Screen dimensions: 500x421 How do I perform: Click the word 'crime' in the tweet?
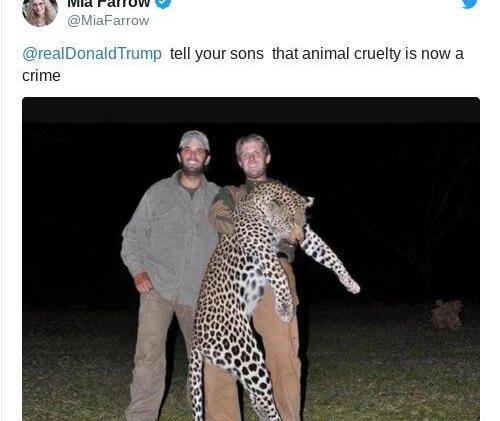[41, 76]
